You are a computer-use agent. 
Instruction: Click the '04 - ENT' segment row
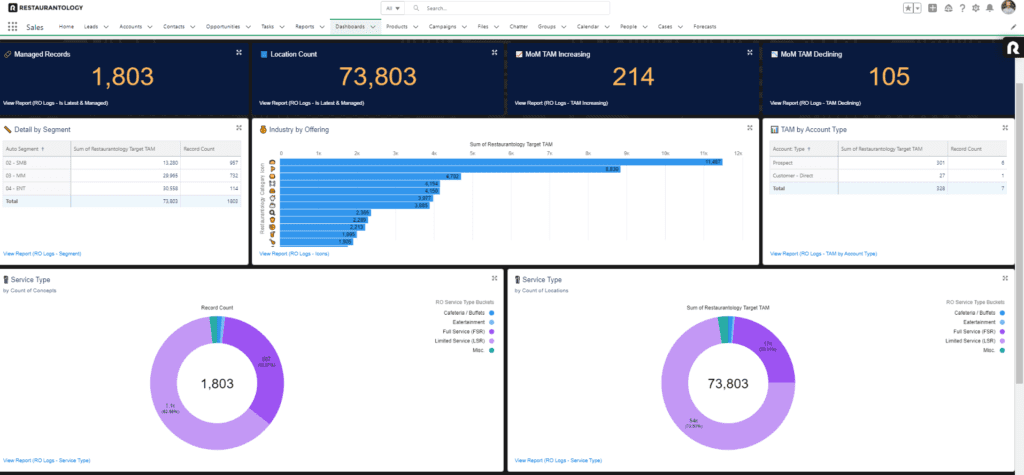122,189
